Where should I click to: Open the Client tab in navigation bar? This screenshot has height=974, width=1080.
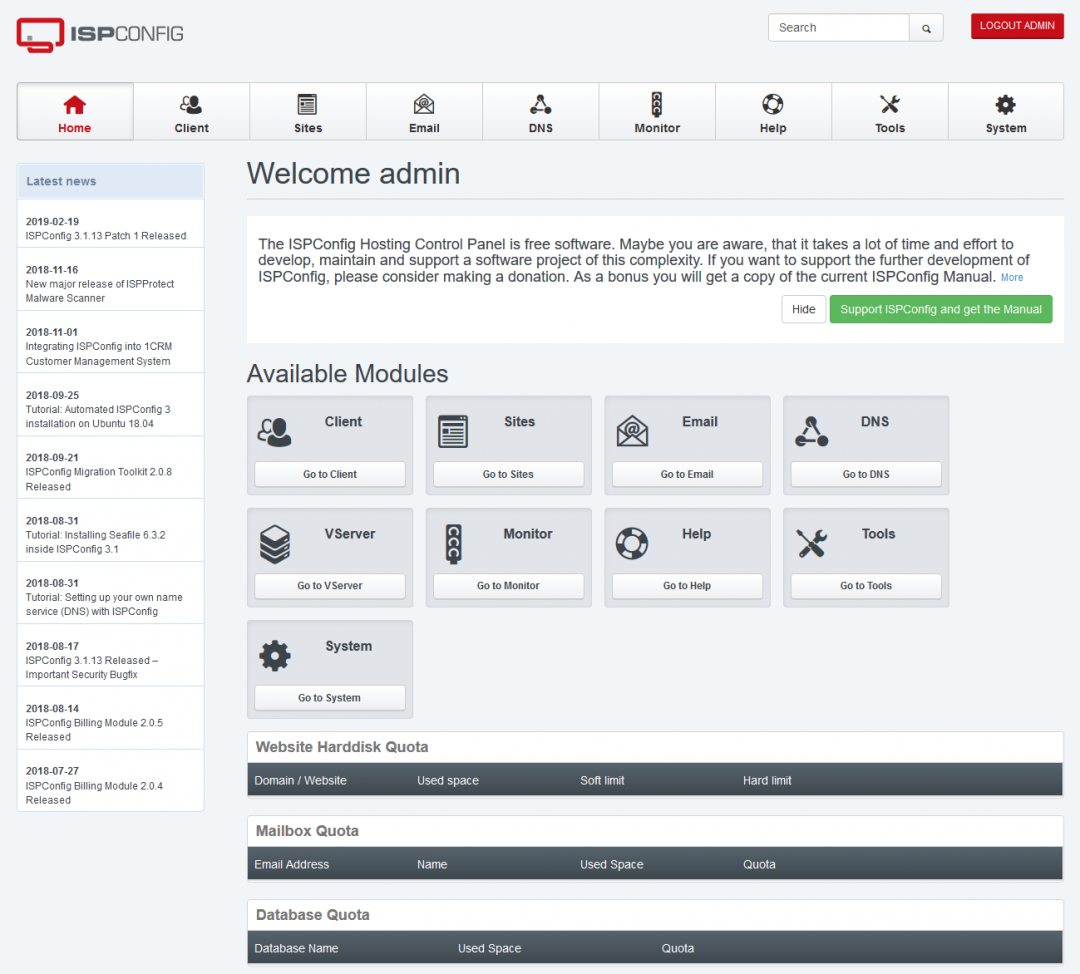191,112
